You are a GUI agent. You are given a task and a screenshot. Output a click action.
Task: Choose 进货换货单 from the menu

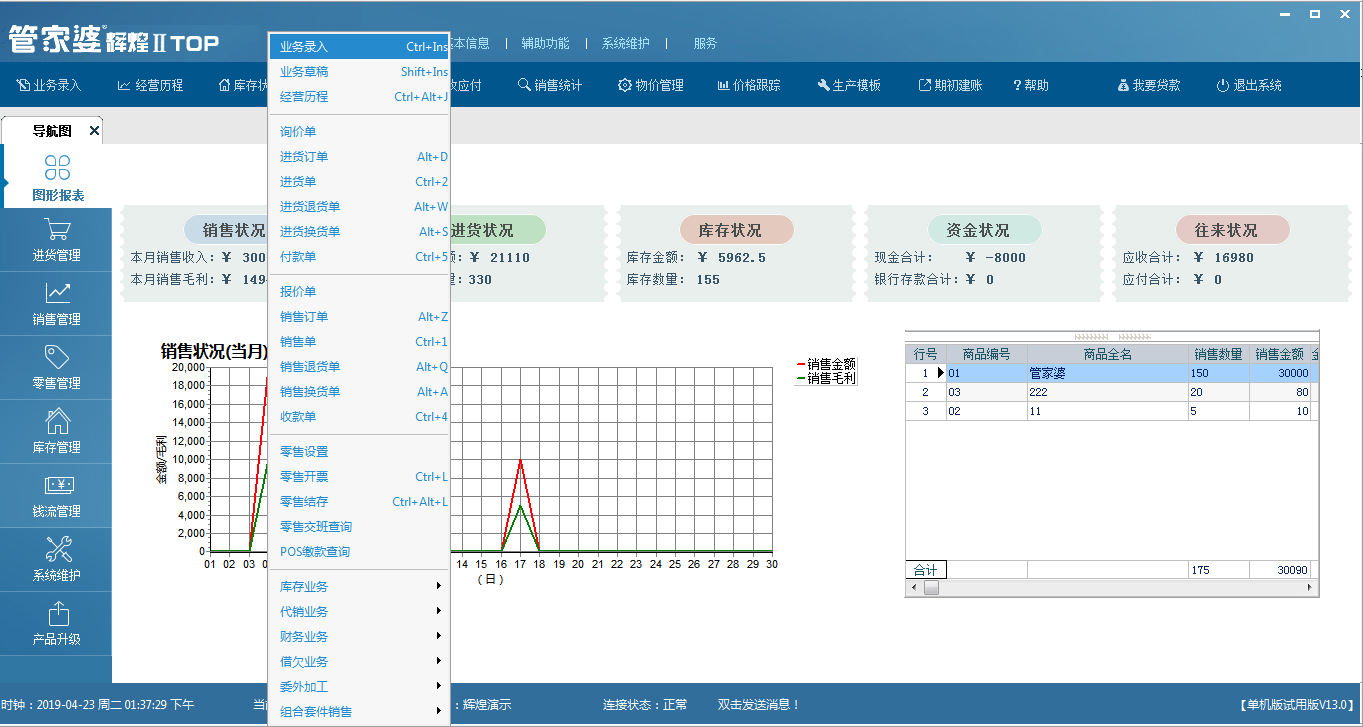360,232
